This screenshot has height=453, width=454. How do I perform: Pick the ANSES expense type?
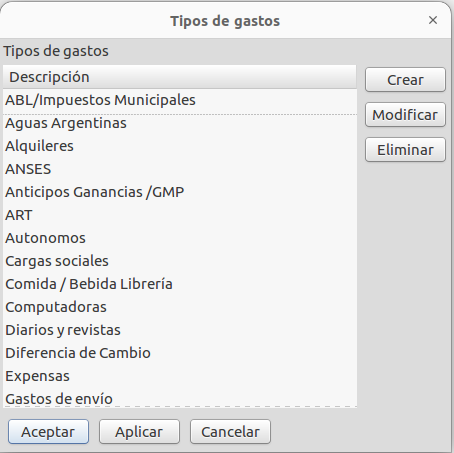(180, 169)
